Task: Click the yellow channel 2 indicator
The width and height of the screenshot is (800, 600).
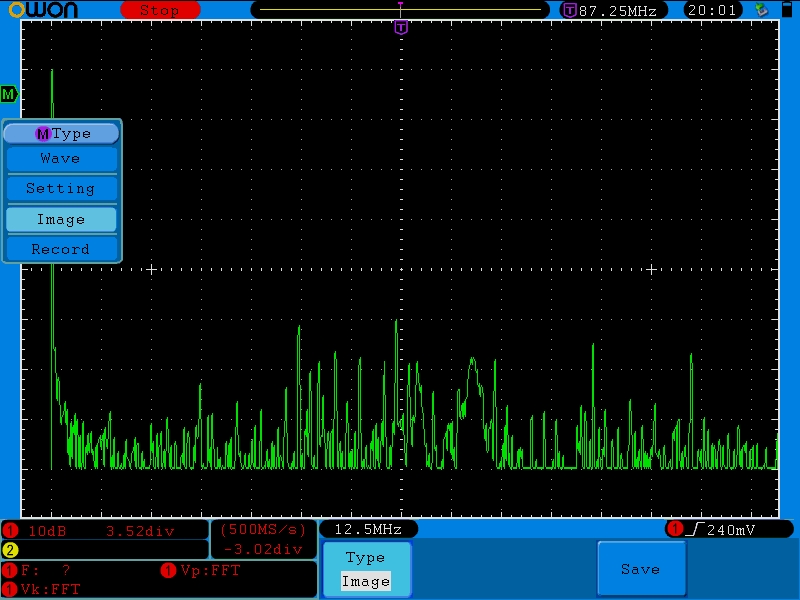Action: point(11,550)
